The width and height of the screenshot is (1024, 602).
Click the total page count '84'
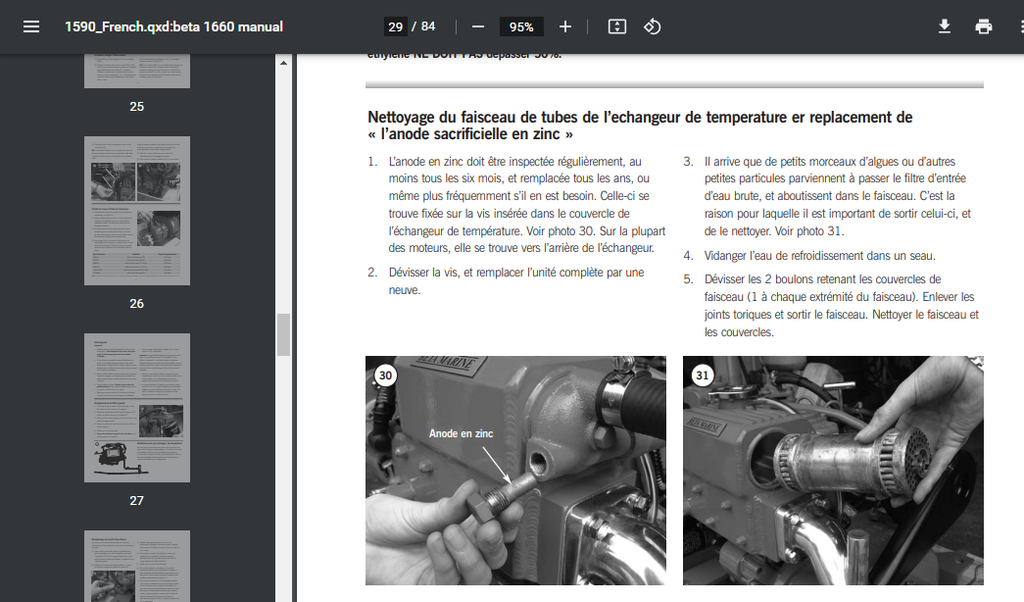(x=428, y=27)
